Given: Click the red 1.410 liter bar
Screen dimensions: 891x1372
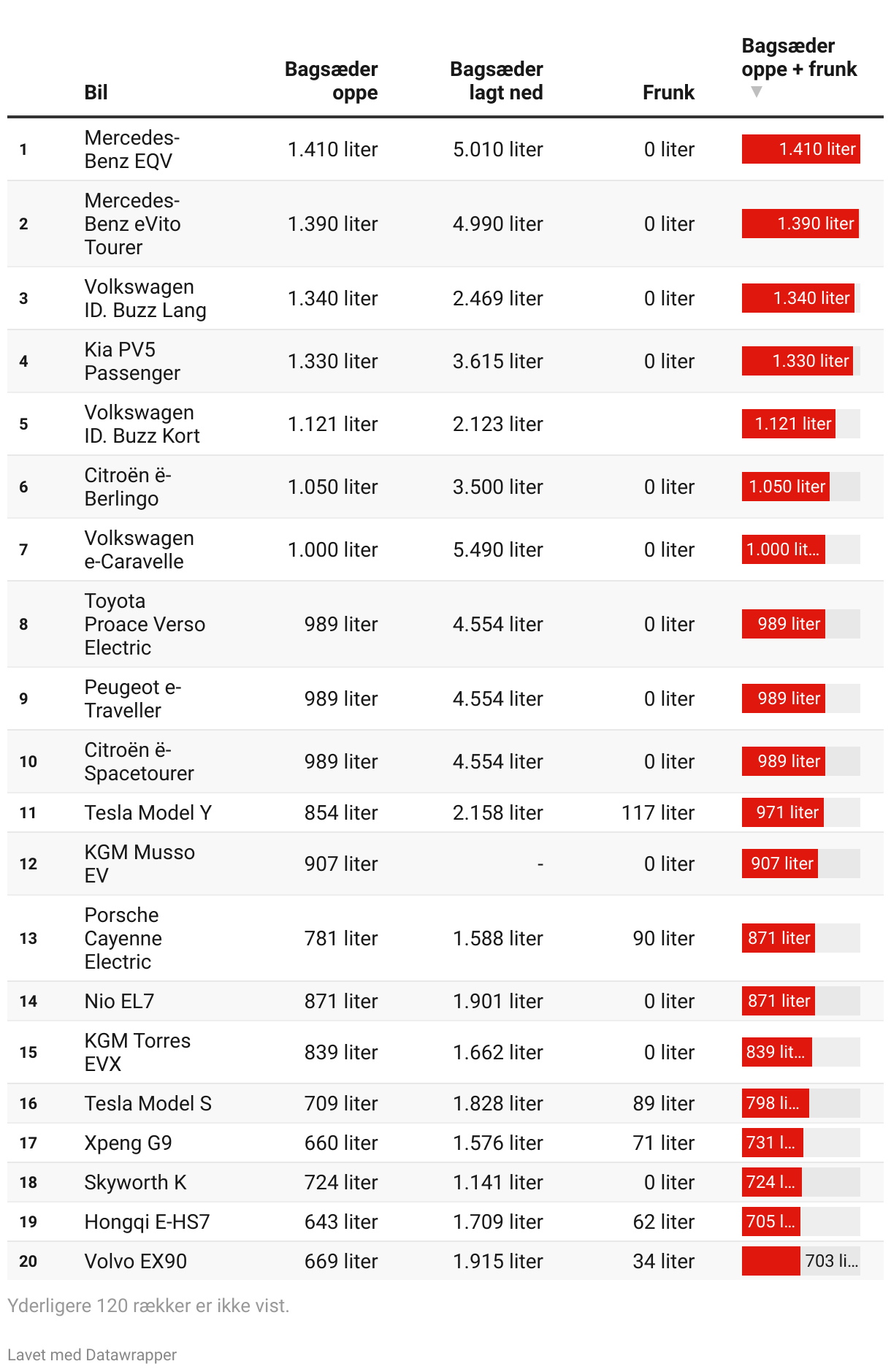Looking at the screenshot, I should point(800,149).
